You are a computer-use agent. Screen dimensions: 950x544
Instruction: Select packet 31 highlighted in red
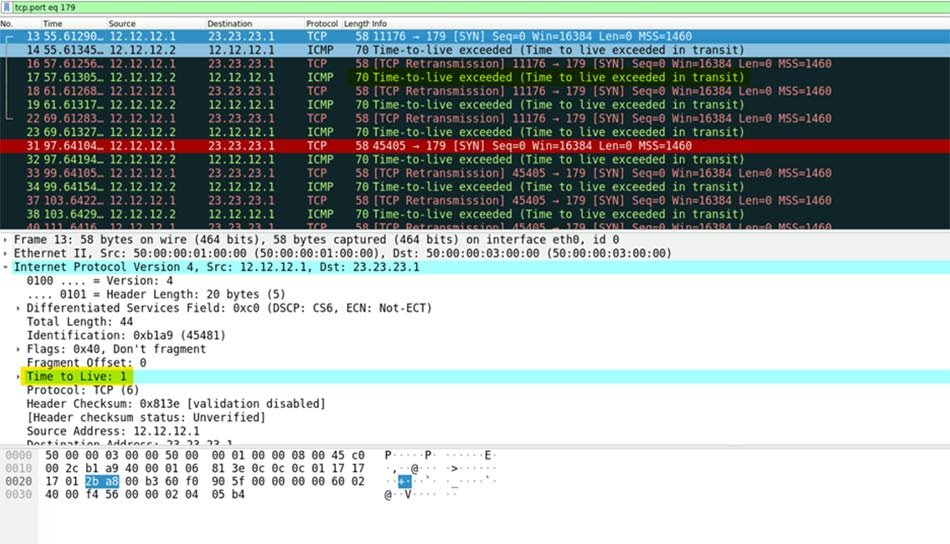400,146
